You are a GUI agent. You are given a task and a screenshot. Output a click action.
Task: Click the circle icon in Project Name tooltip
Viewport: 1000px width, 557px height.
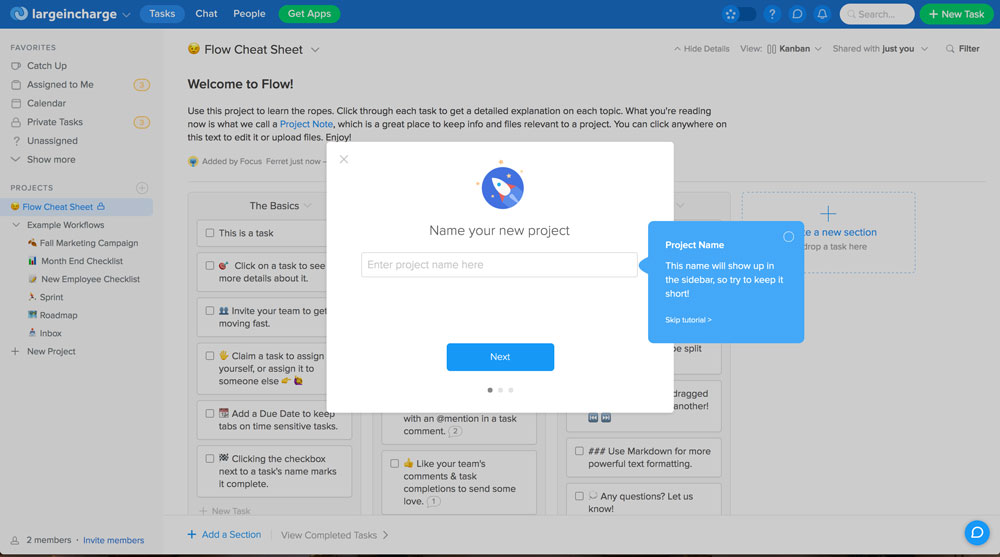788,237
